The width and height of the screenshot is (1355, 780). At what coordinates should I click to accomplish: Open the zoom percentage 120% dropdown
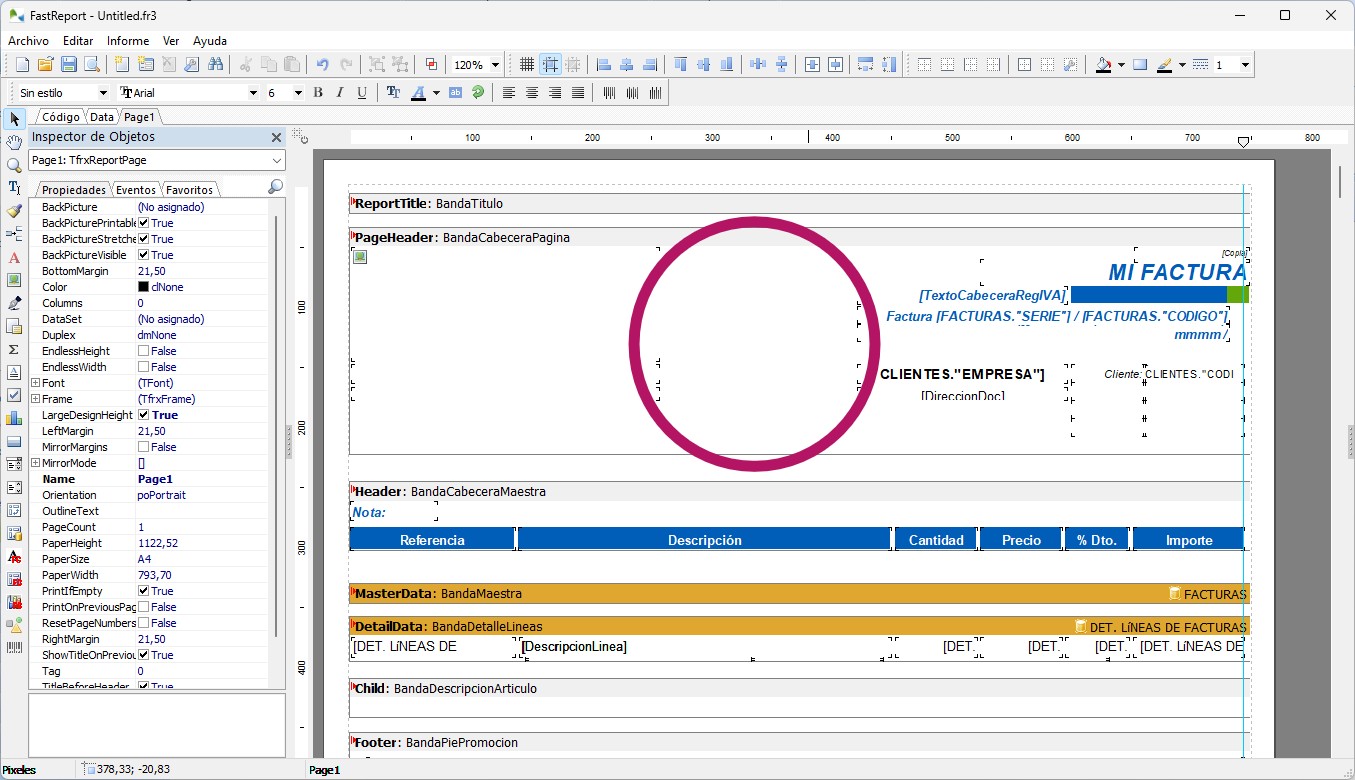click(x=495, y=65)
